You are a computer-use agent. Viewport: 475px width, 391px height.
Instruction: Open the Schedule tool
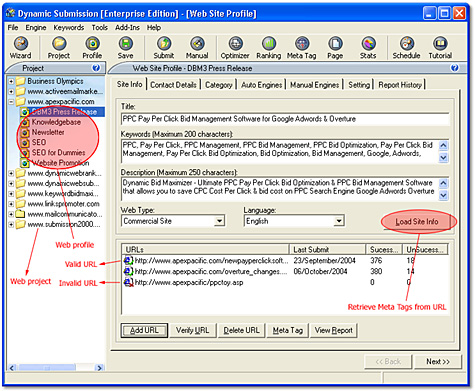406,48
